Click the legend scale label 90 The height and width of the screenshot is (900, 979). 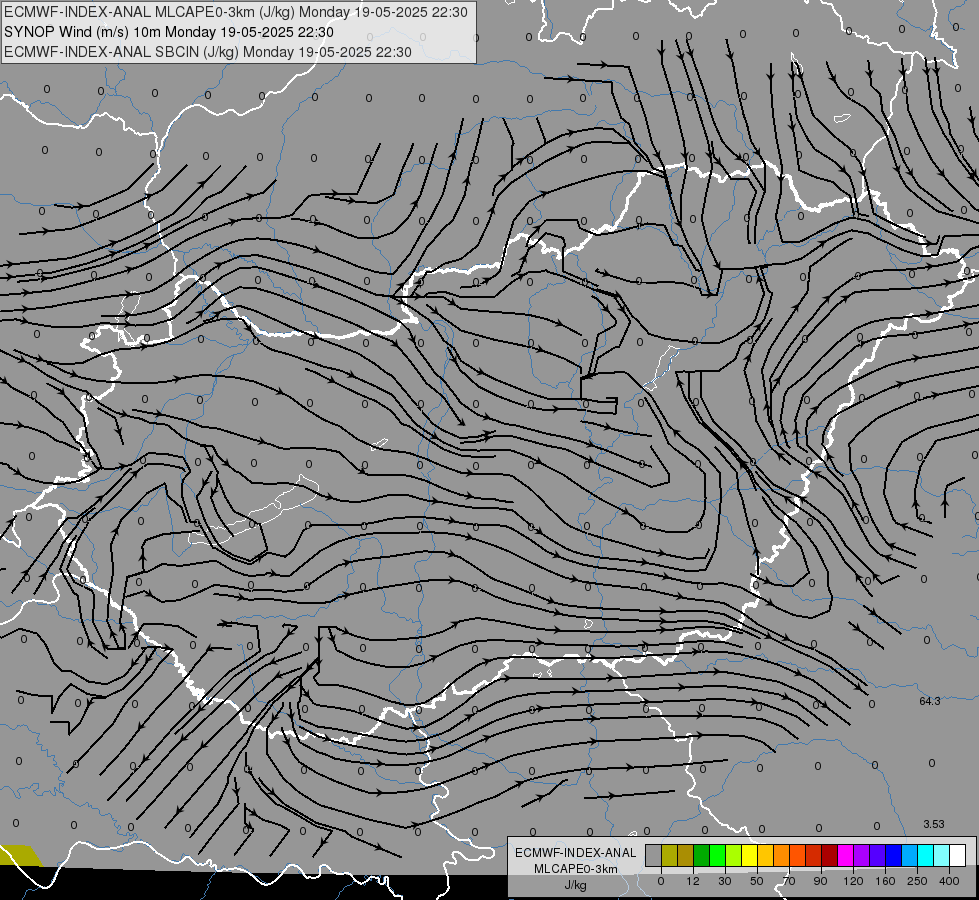(820, 881)
